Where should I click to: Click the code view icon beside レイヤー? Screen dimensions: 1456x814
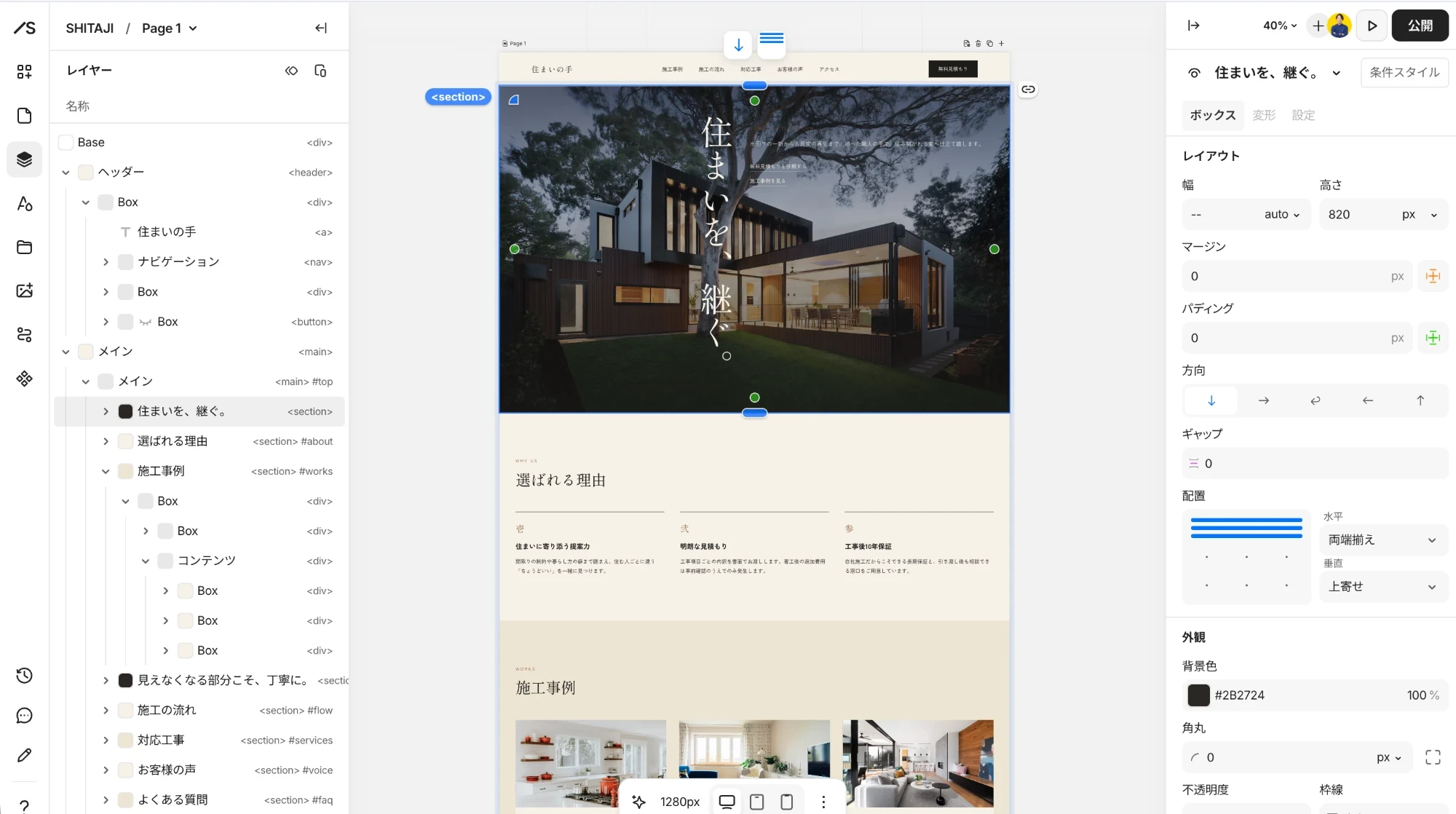291,71
